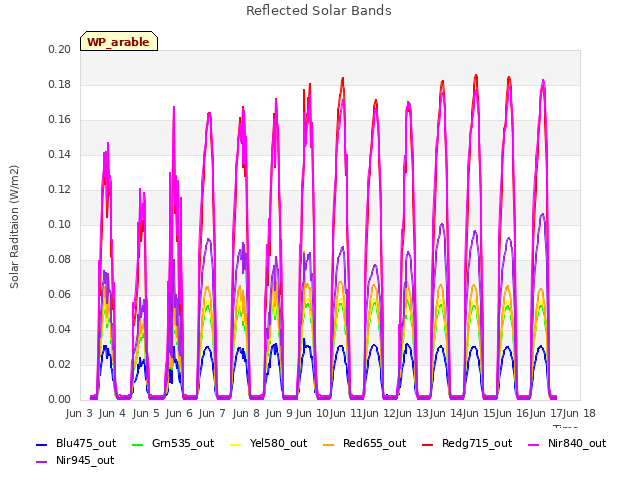Click the Jun 18 x-axis tick label
The image size is (640, 480).
click(579, 413)
